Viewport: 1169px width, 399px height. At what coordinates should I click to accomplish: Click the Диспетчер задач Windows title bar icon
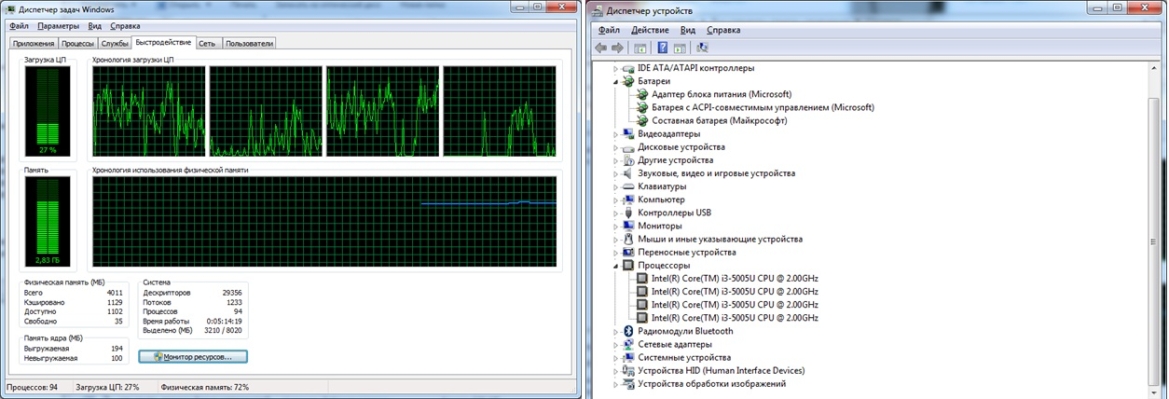(10, 9)
